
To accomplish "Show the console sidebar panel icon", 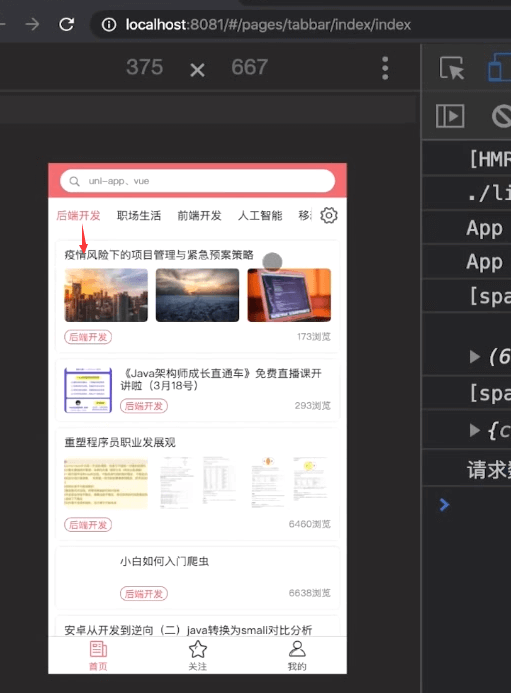I will coord(450,116).
